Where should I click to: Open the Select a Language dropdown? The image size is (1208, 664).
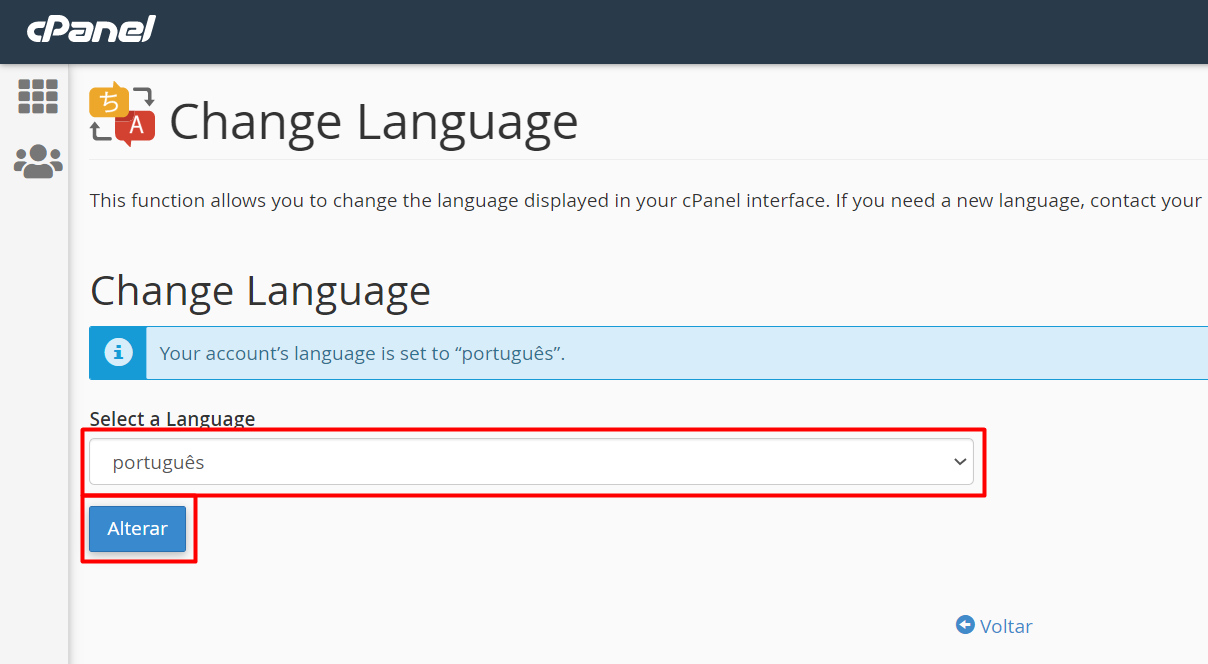531,461
